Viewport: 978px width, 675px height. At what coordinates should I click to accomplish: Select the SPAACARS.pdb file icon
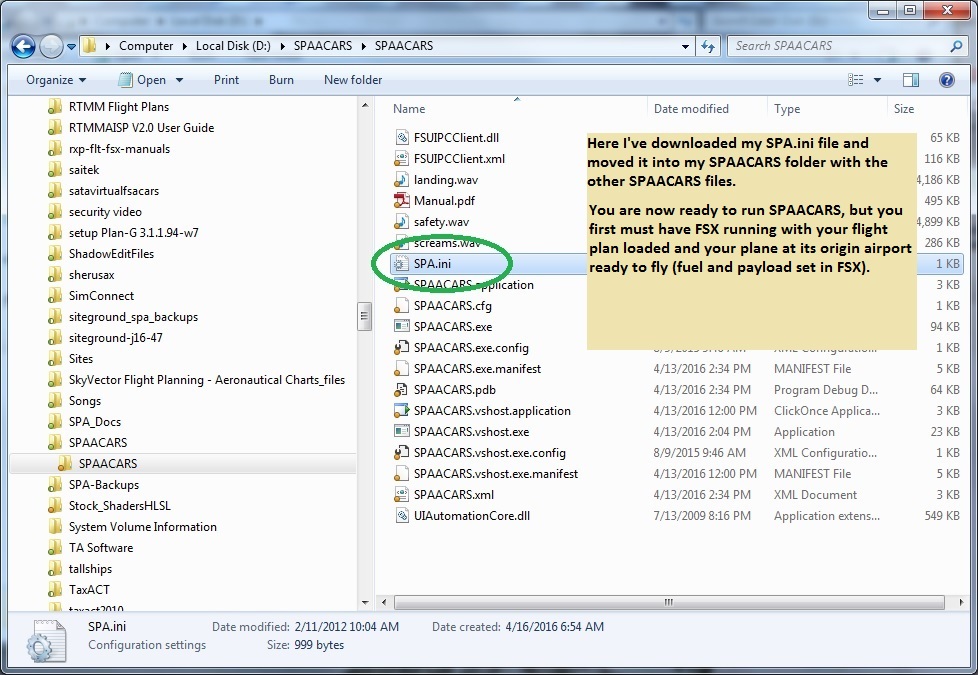tap(402, 390)
